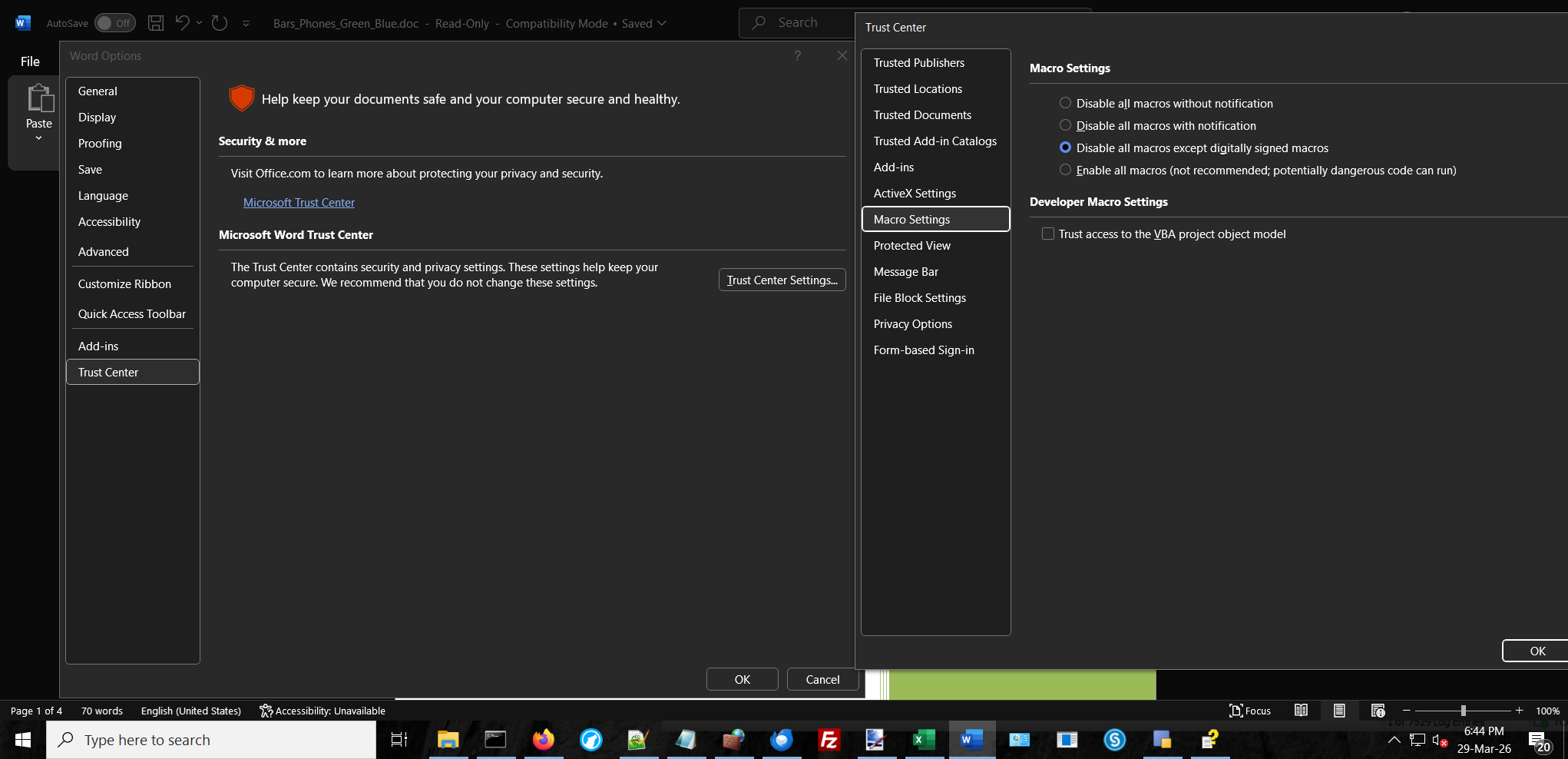The height and width of the screenshot is (759, 1568).
Task: Check Trust access to VBA project model
Action: click(x=1048, y=234)
